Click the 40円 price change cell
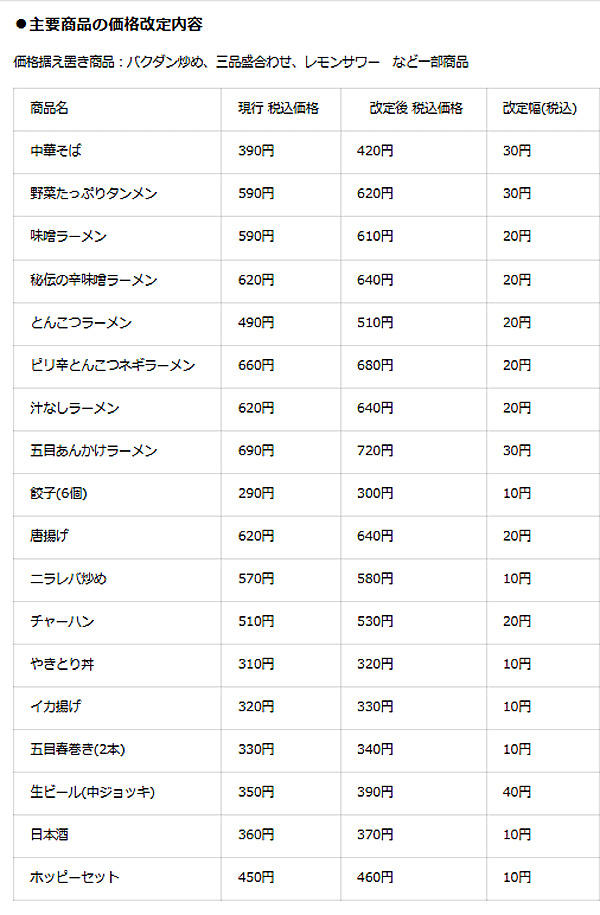Image resolution: width=600 pixels, height=915 pixels. coord(517,792)
